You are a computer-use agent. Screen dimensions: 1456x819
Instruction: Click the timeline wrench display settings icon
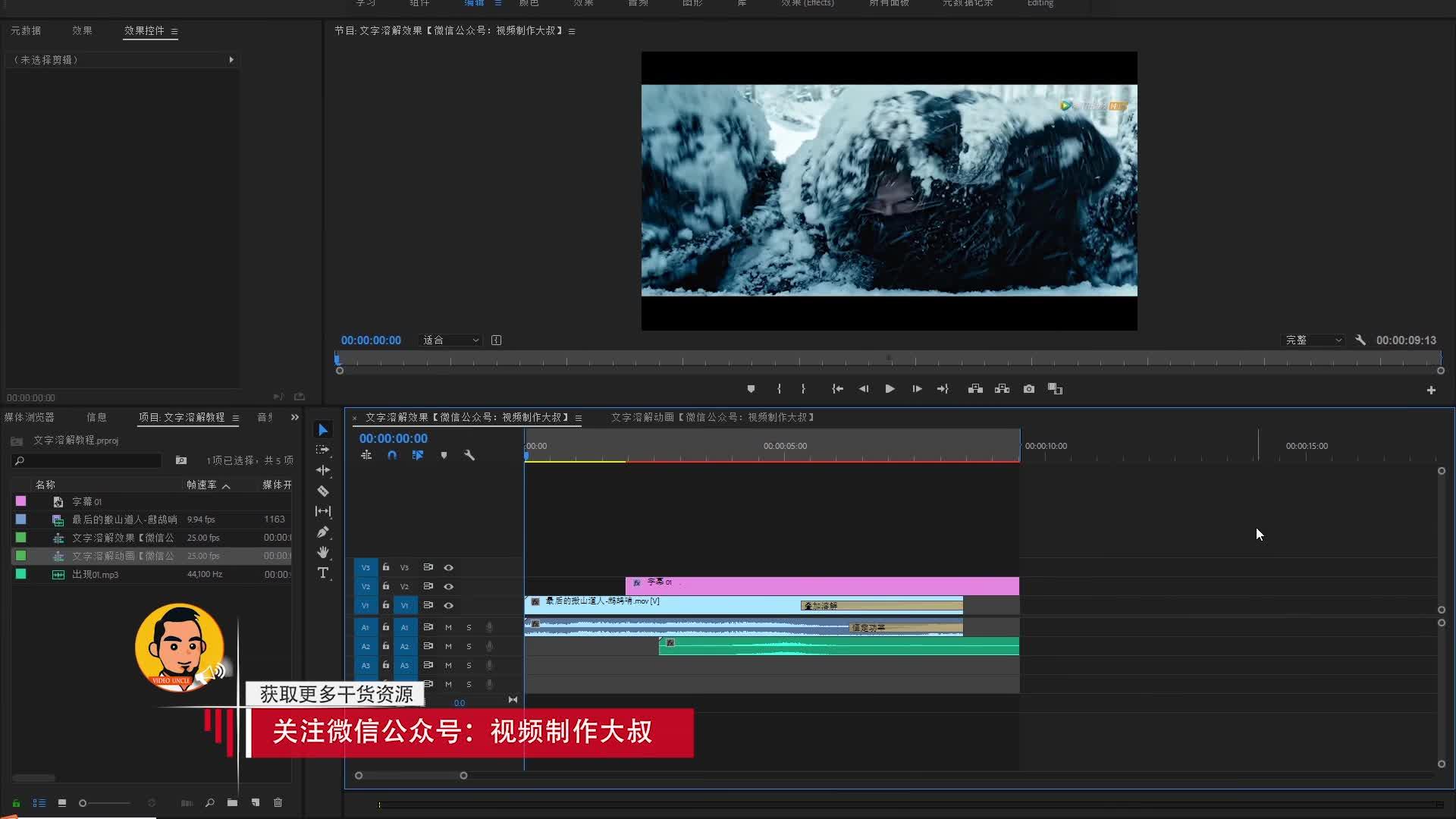469,455
